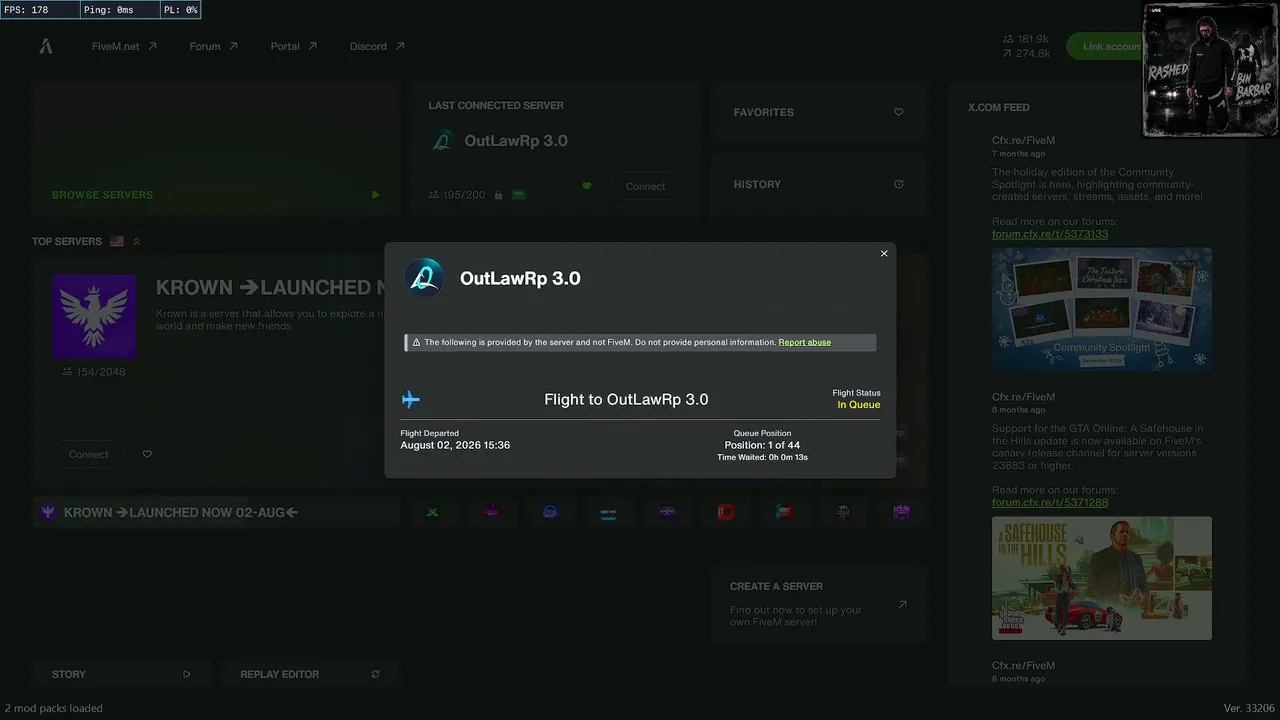Click the 'In Queue' flight status
Screen dimensions: 1280x720
859,405
